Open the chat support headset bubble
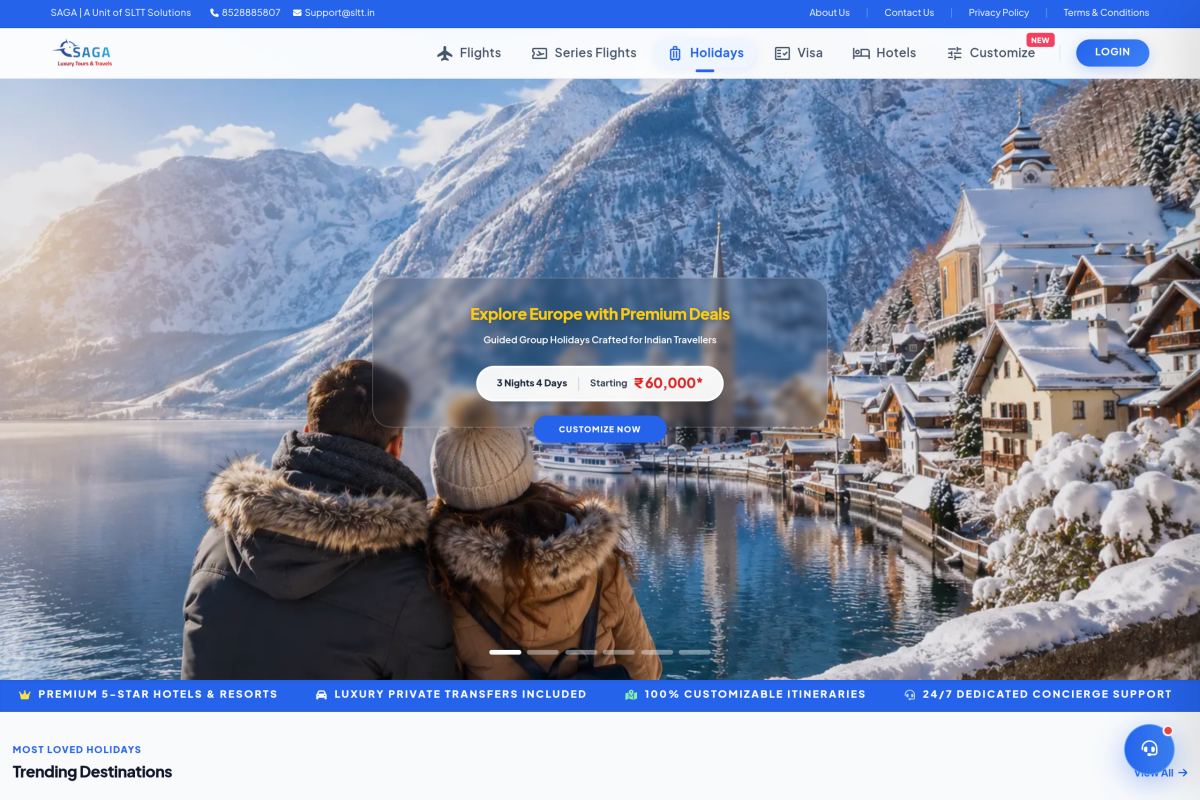 point(1149,748)
